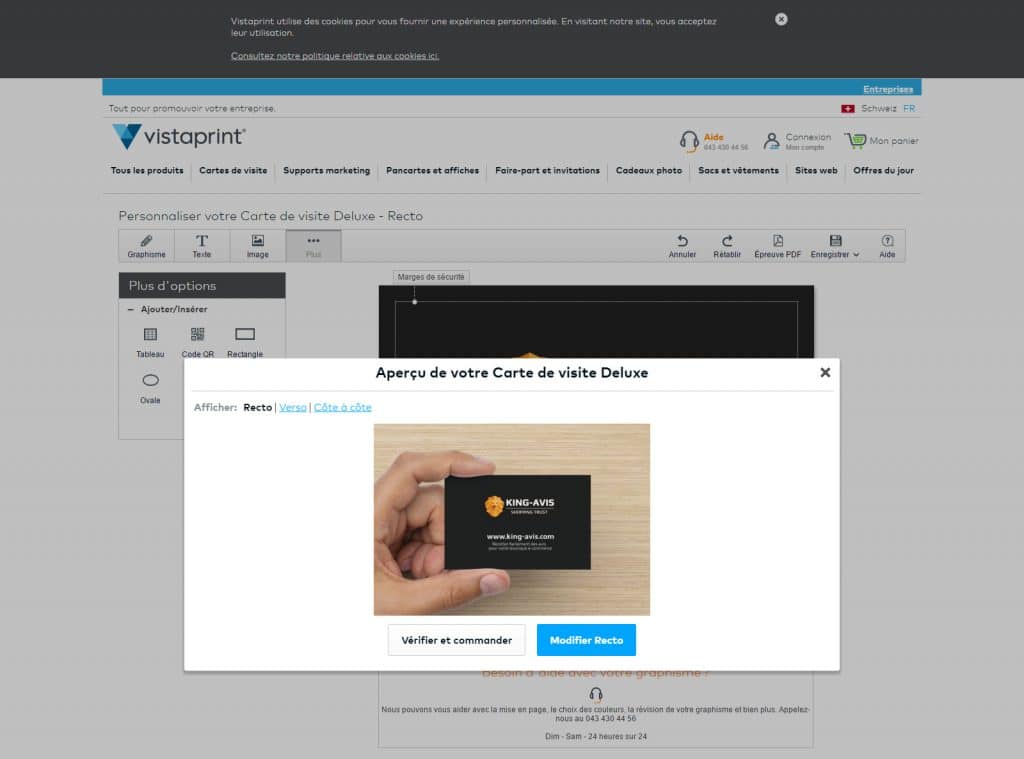The height and width of the screenshot is (759, 1024).
Task: Open the Sites web menu
Action: (x=816, y=170)
